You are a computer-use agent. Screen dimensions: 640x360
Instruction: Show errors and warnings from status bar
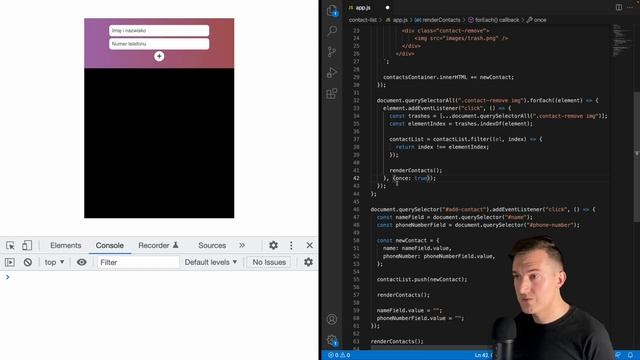[339, 355]
